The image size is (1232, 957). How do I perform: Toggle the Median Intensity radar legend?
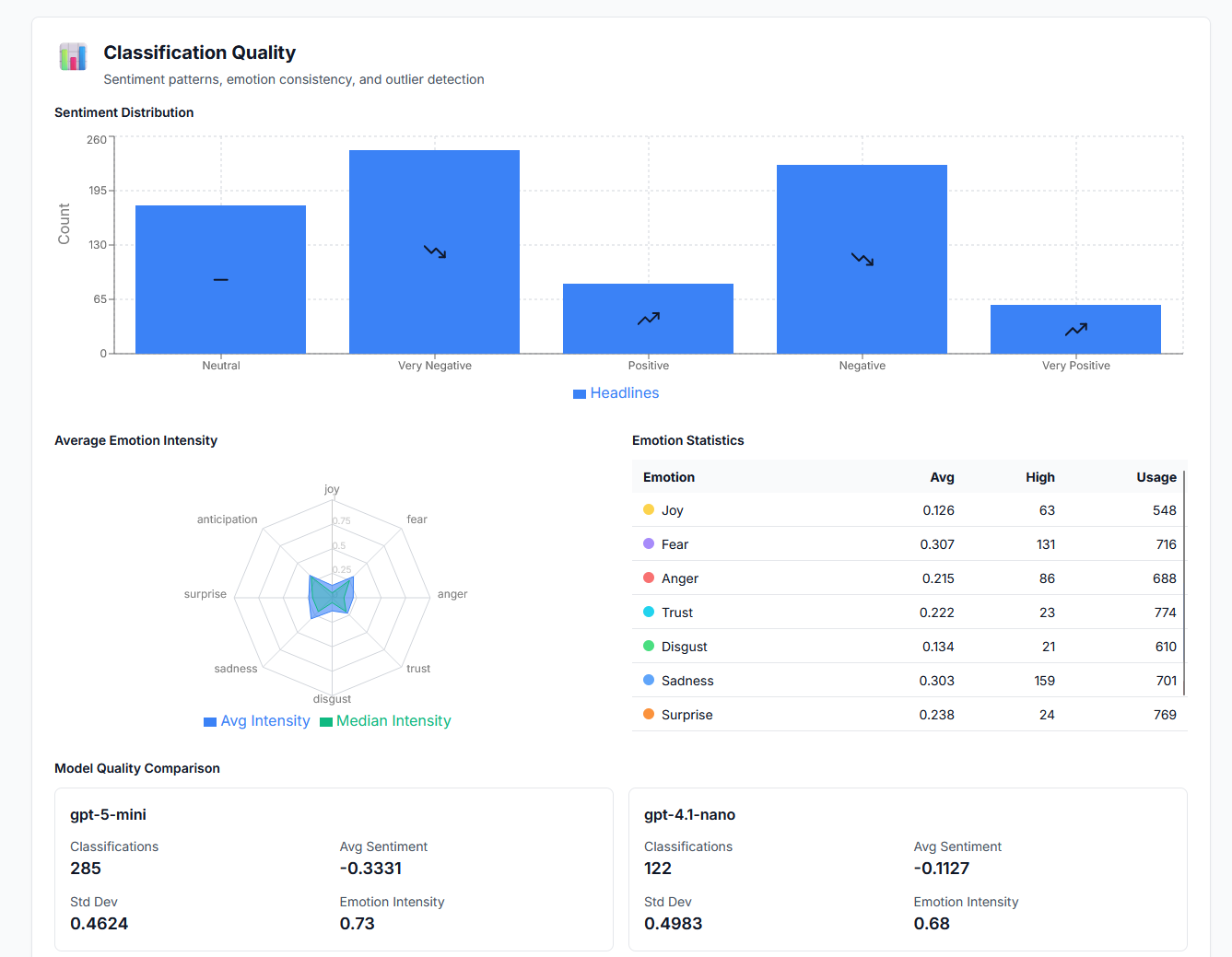coord(385,721)
